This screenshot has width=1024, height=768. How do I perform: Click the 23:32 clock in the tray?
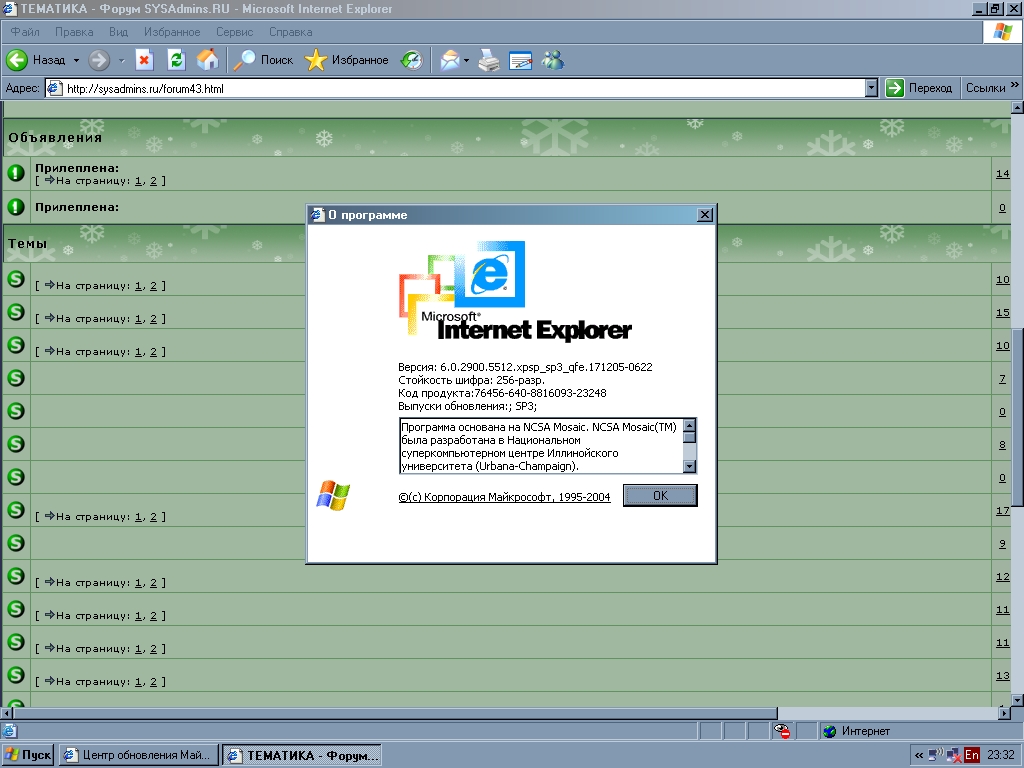click(1000, 755)
